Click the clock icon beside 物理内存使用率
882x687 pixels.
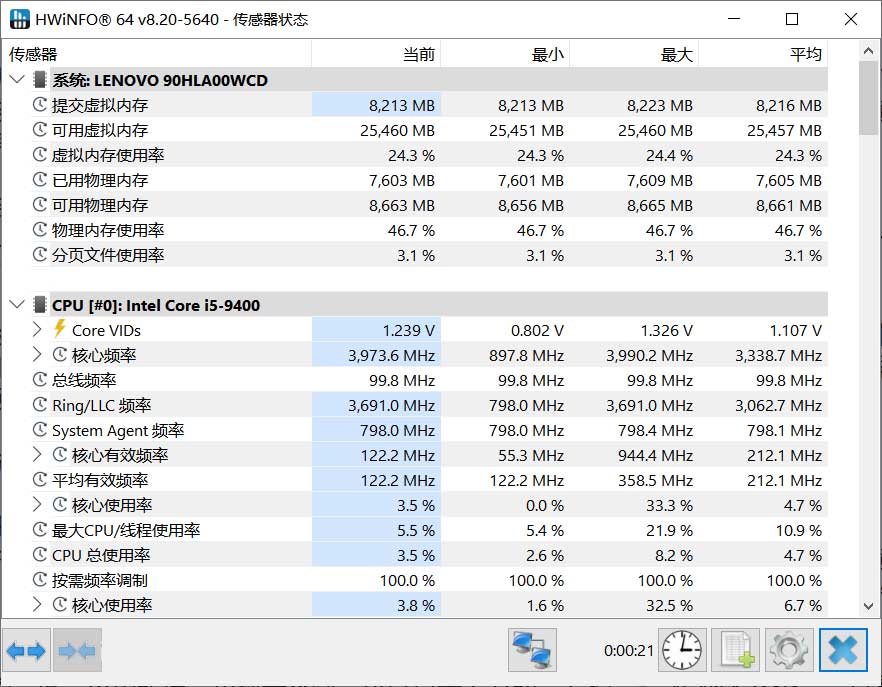(x=39, y=230)
